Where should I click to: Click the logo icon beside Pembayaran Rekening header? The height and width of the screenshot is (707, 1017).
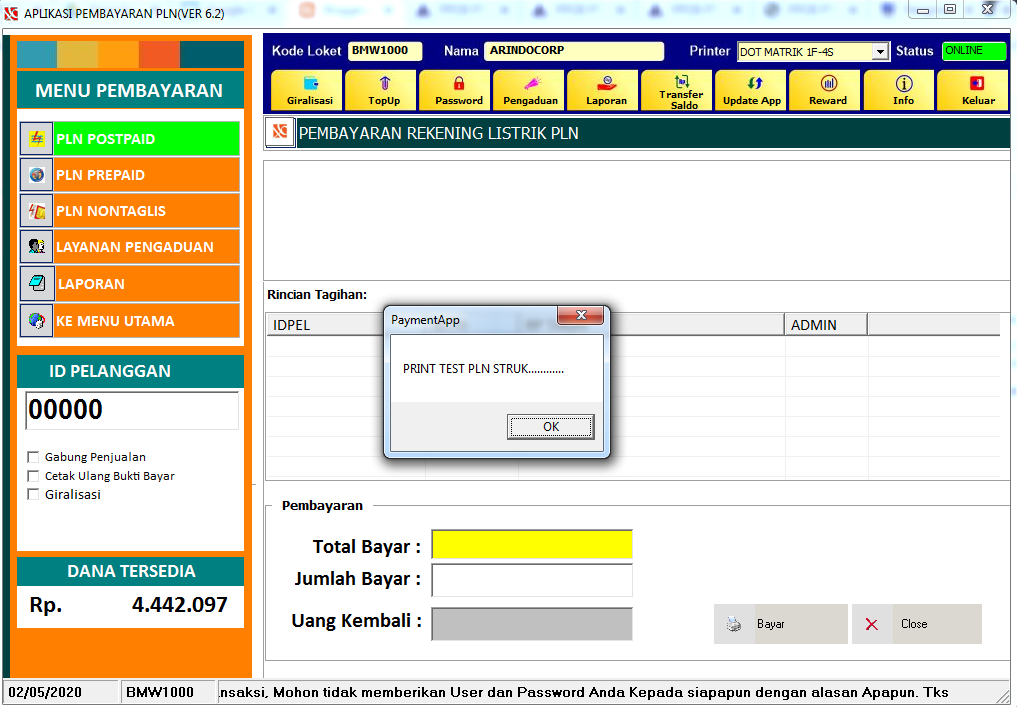[280, 132]
